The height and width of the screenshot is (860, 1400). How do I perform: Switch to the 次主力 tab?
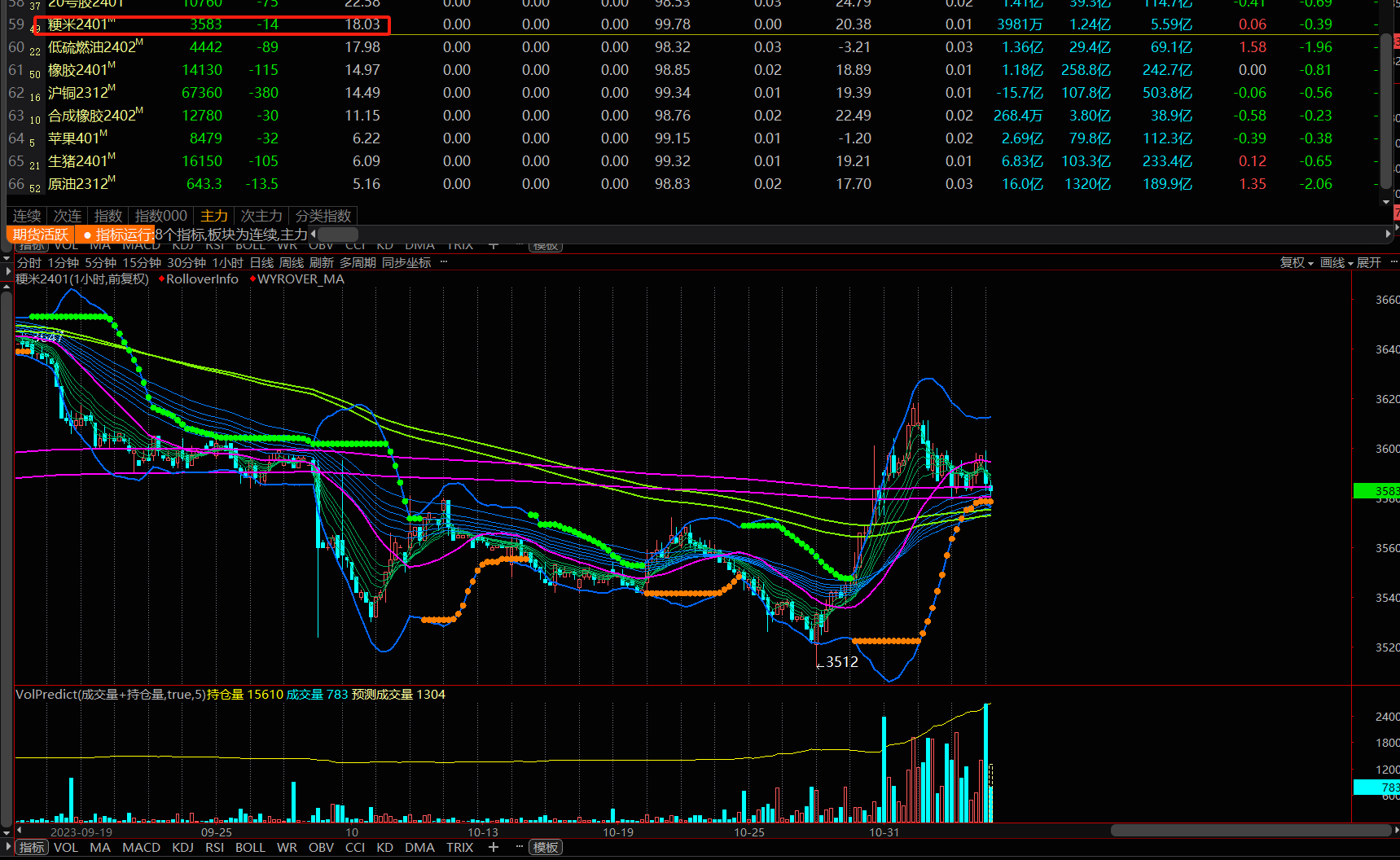[x=261, y=216]
